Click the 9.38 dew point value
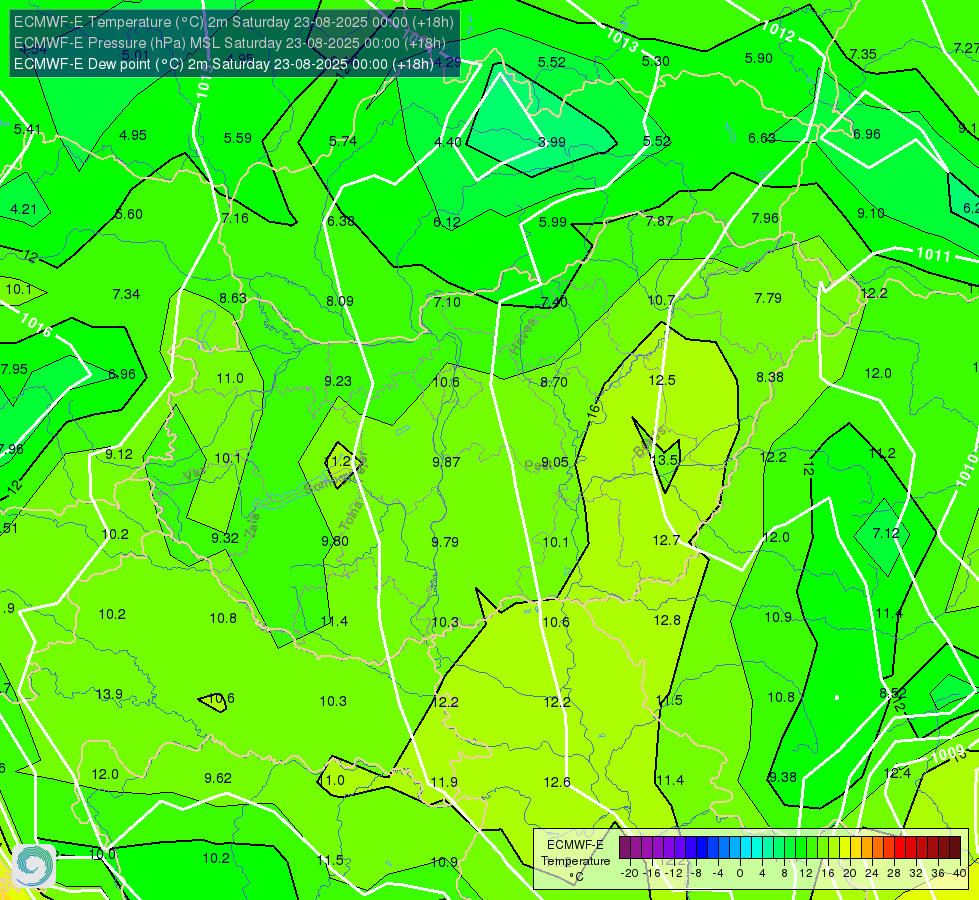Image resolution: width=979 pixels, height=900 pixels. (782, 777)
